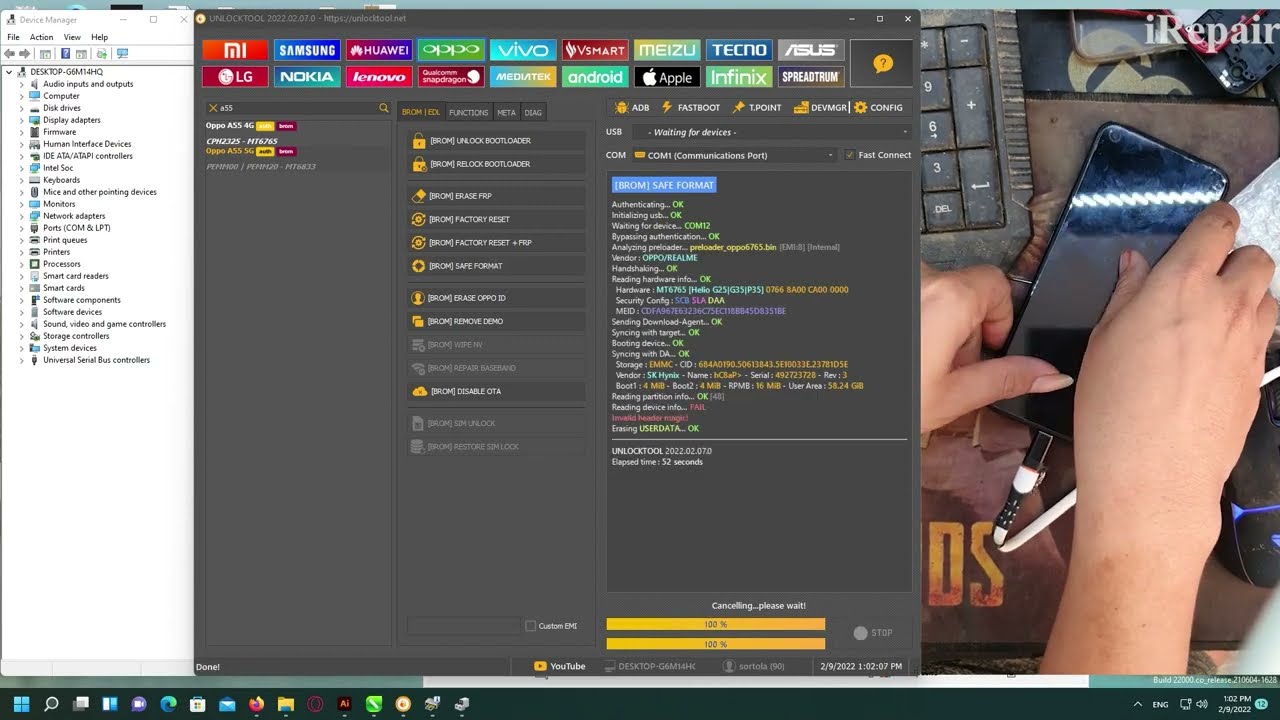Open the CONFIG toolbar item
This screenshot has height=720, width=1280.
tap(878, 107)
